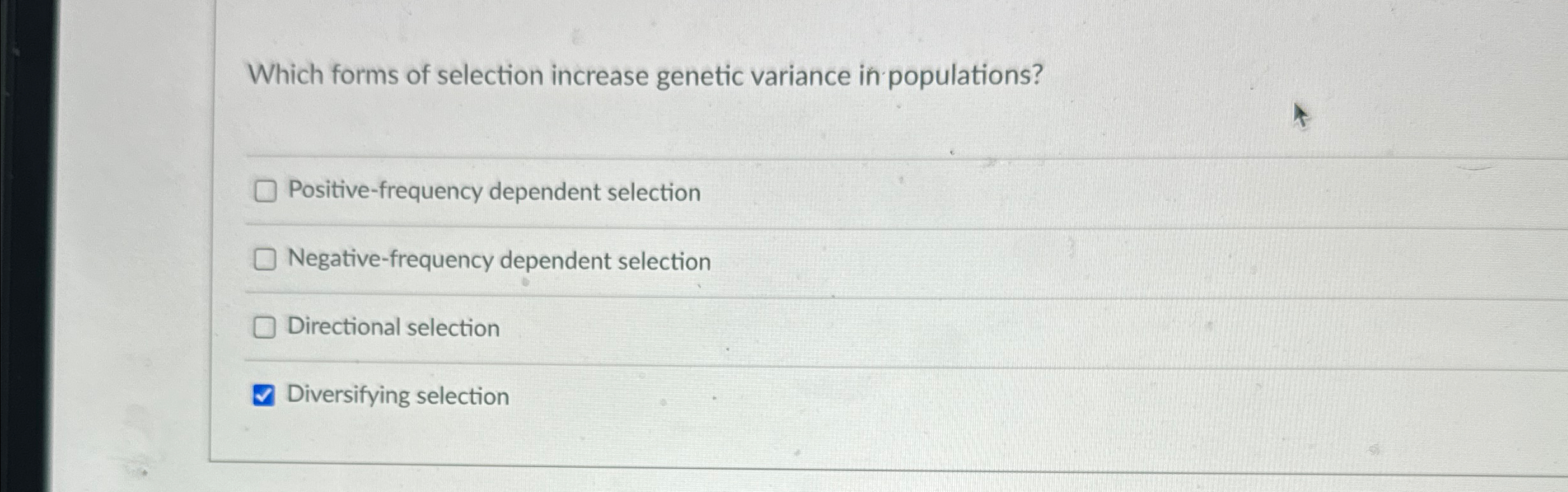Screen dimensions: 1568x492
Task: Click the question title about genetic variance
Action: (x=644, y=75)
